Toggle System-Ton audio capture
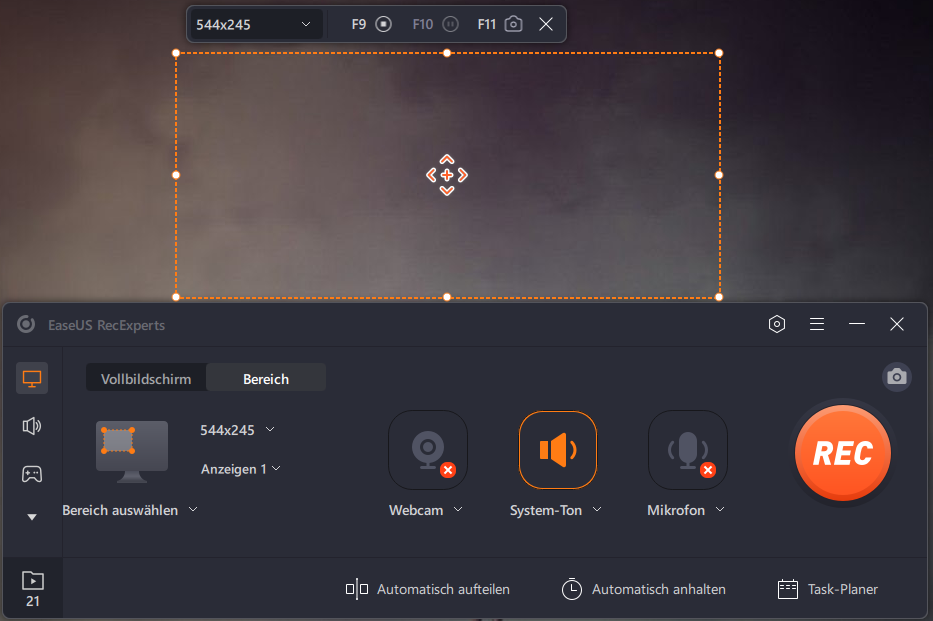Image resolution: width=933 pixels, height=621 pixels. click(558, 450)
